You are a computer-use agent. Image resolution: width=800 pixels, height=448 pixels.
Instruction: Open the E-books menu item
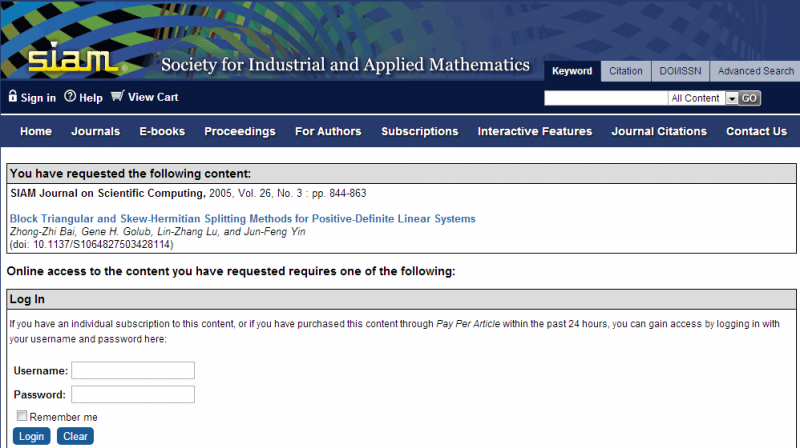pyautogui.click(x=162, y=131)
